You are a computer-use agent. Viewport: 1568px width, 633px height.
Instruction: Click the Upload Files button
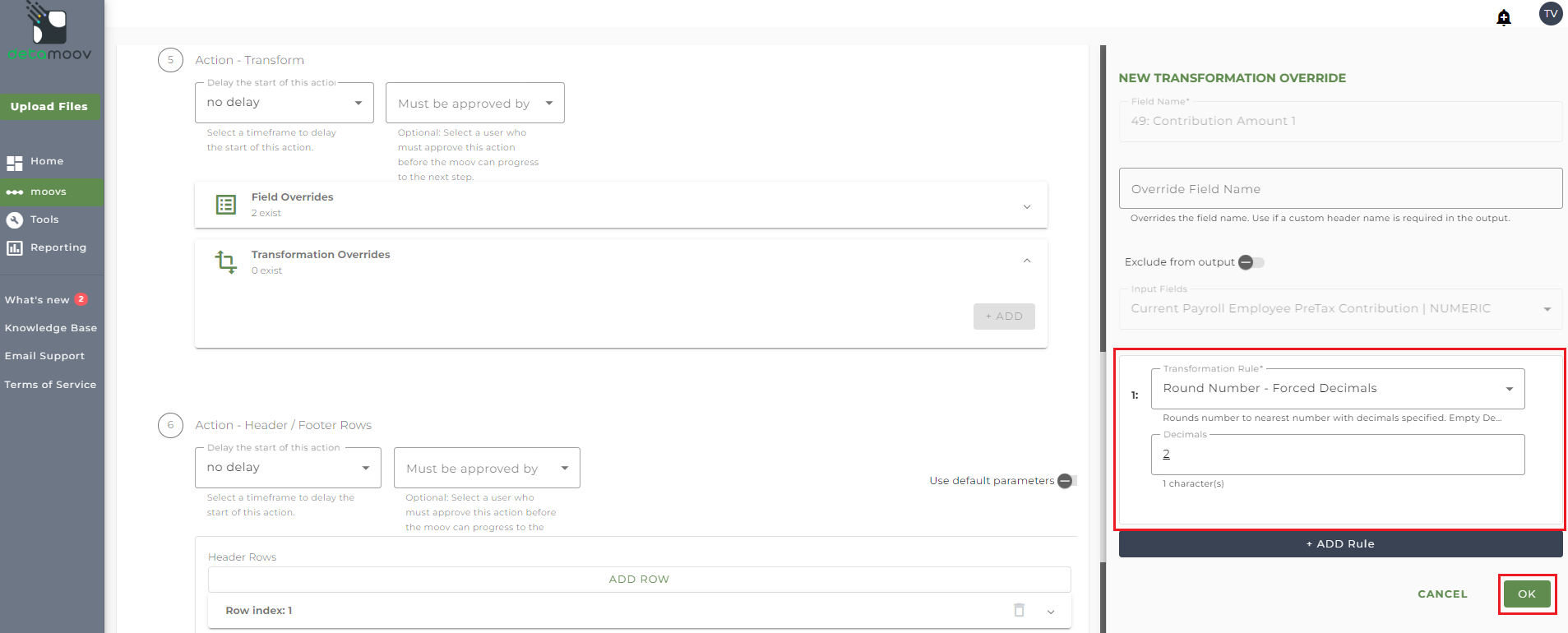pos(49,107)
